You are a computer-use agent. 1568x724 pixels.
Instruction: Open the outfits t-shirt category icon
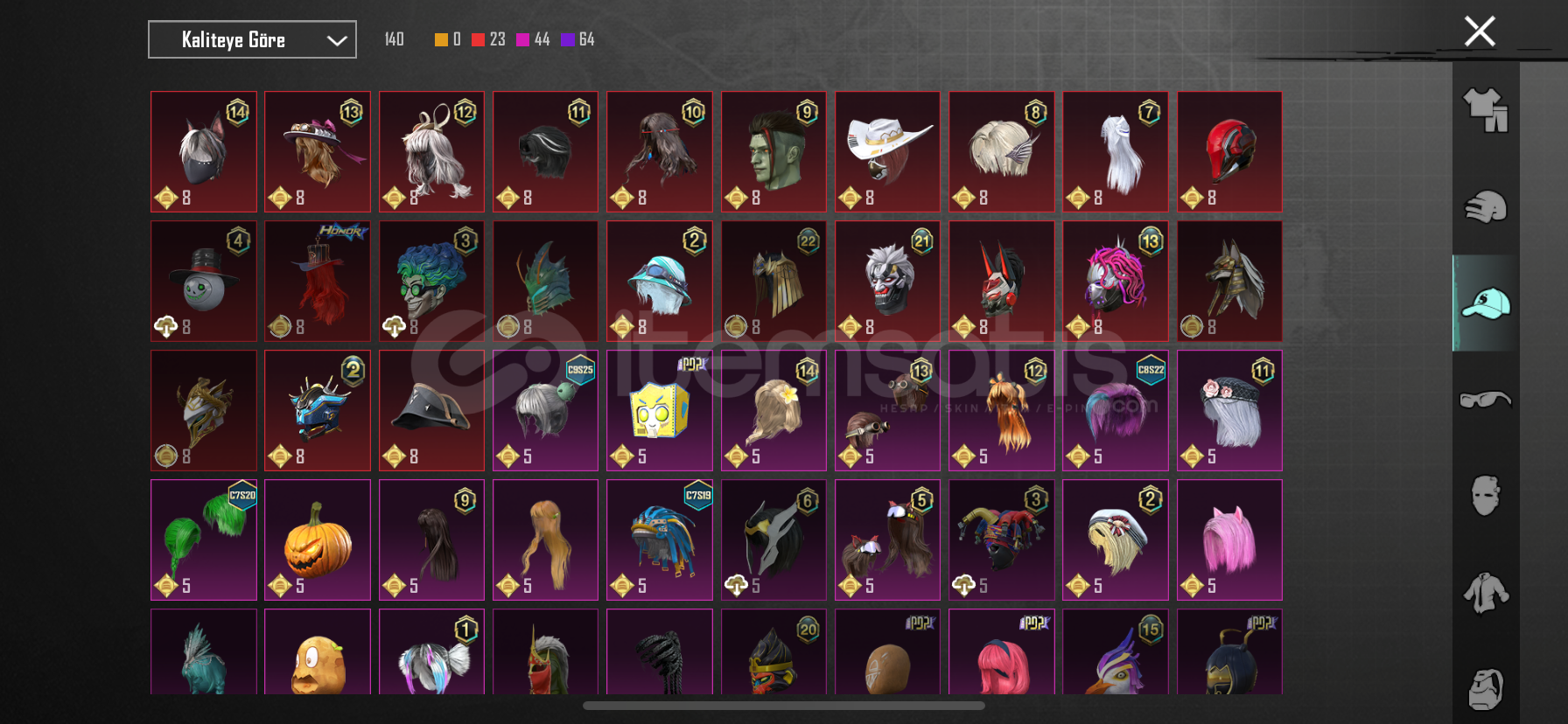click(1485, 110)
